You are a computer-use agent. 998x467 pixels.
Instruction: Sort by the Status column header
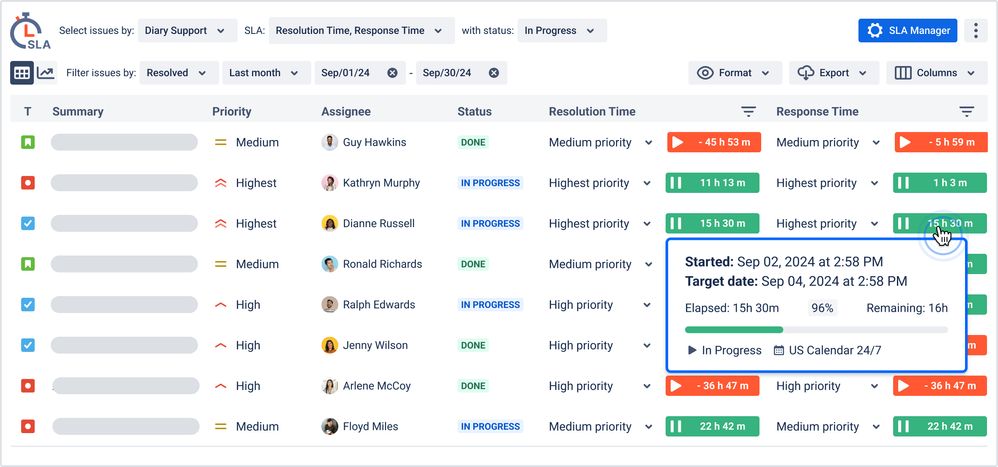tap(474, 112)
